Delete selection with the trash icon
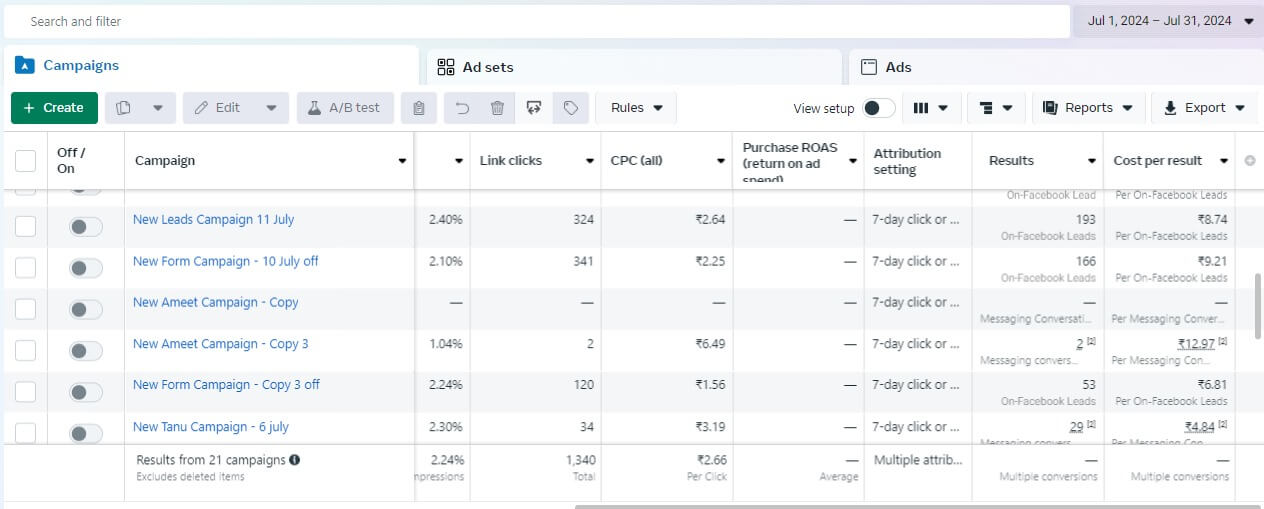The width and height of the screenshot is (1264, 509). 497,108
